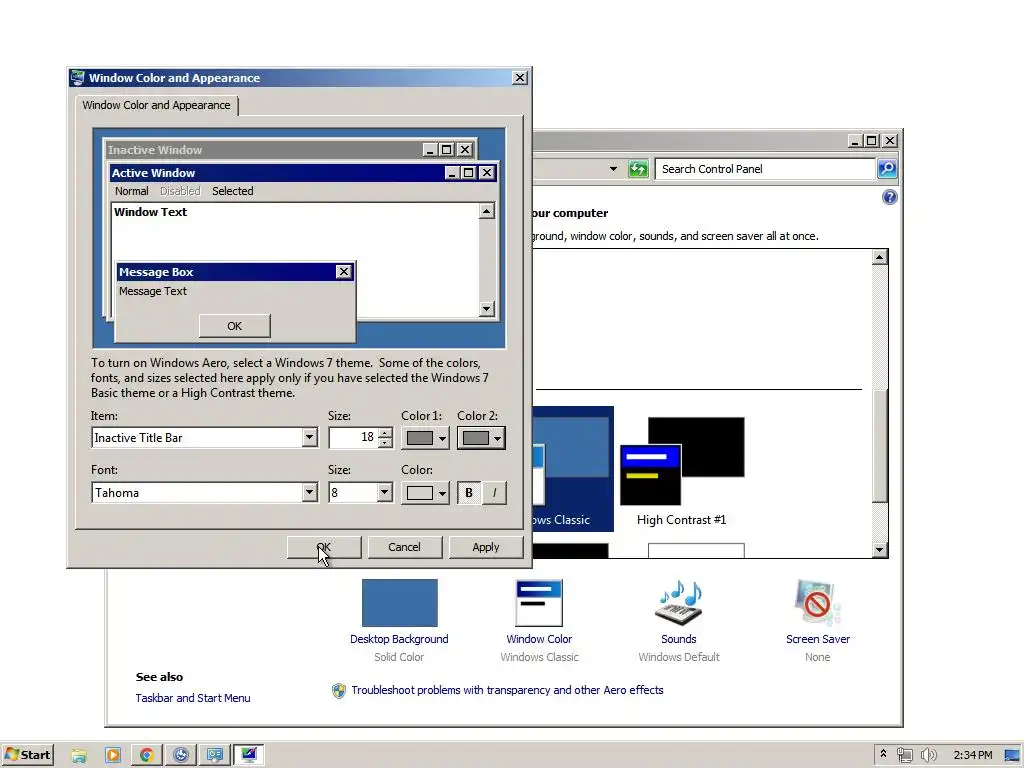Open the Screen Saver icon

coord(818,603)
